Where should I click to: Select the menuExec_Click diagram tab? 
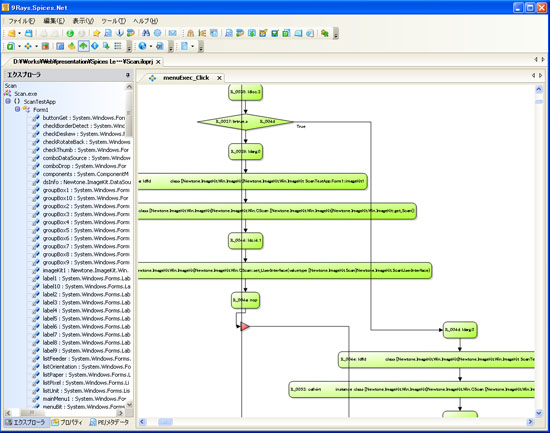[x=186, y=78]
